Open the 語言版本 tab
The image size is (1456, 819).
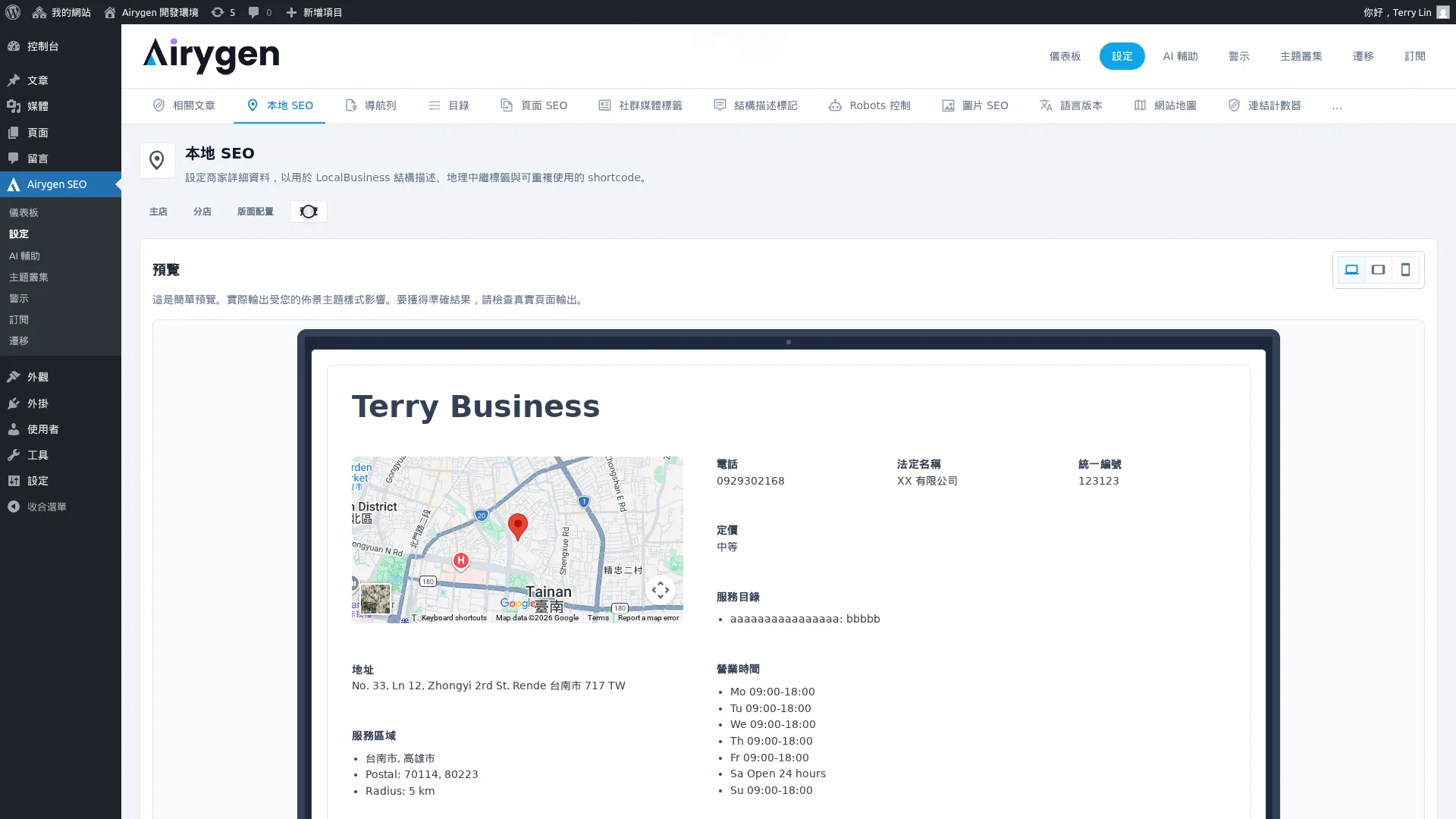[1071, 105]
